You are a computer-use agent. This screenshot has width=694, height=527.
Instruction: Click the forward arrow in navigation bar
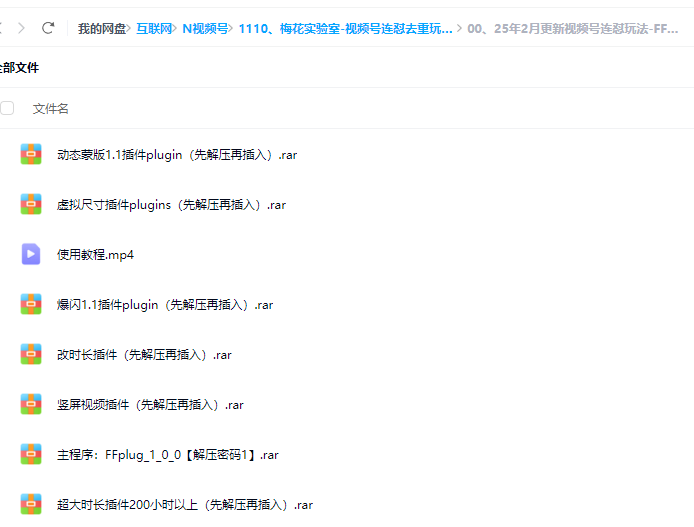[48, 29]
